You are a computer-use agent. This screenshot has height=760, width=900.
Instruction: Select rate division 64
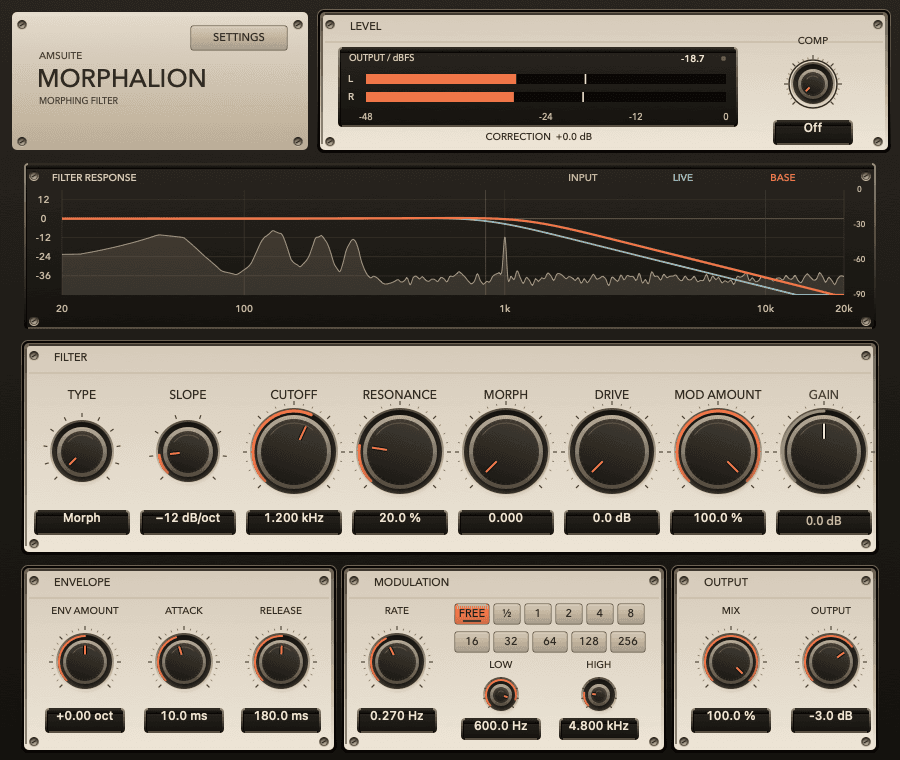tap(550, 642)
